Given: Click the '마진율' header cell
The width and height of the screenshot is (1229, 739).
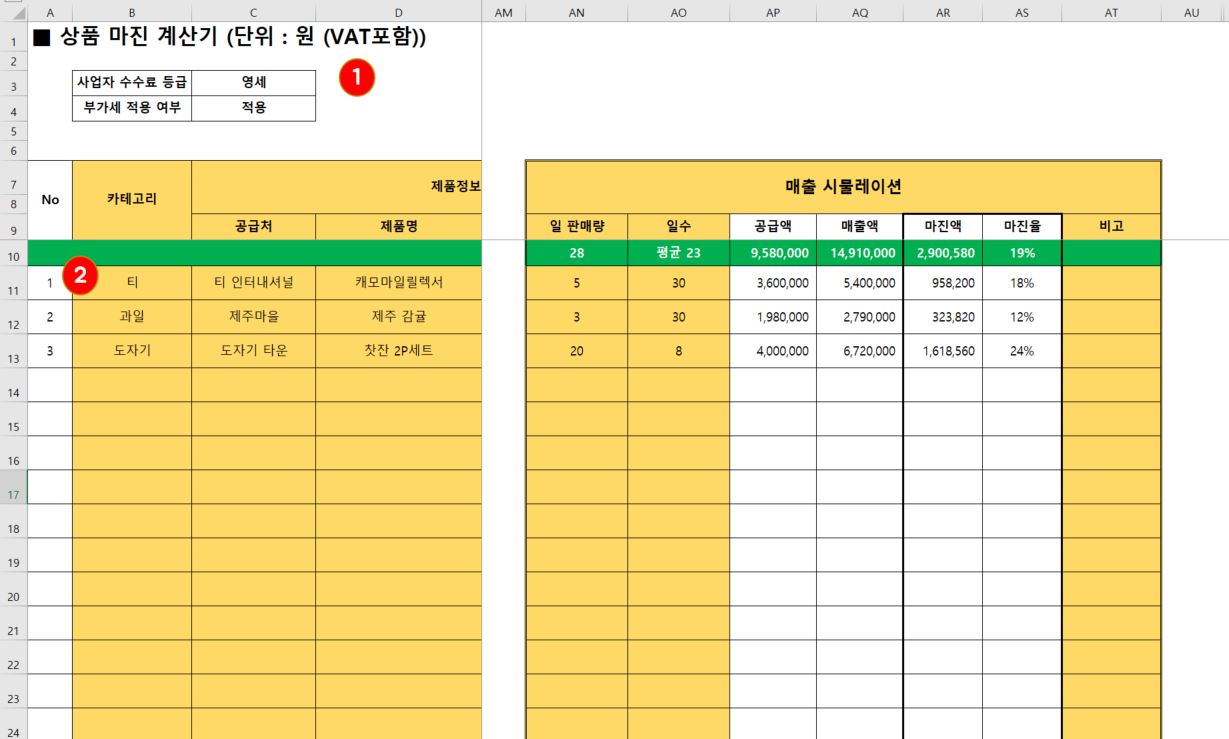Looking at the screenshot, I should 1022,227.
